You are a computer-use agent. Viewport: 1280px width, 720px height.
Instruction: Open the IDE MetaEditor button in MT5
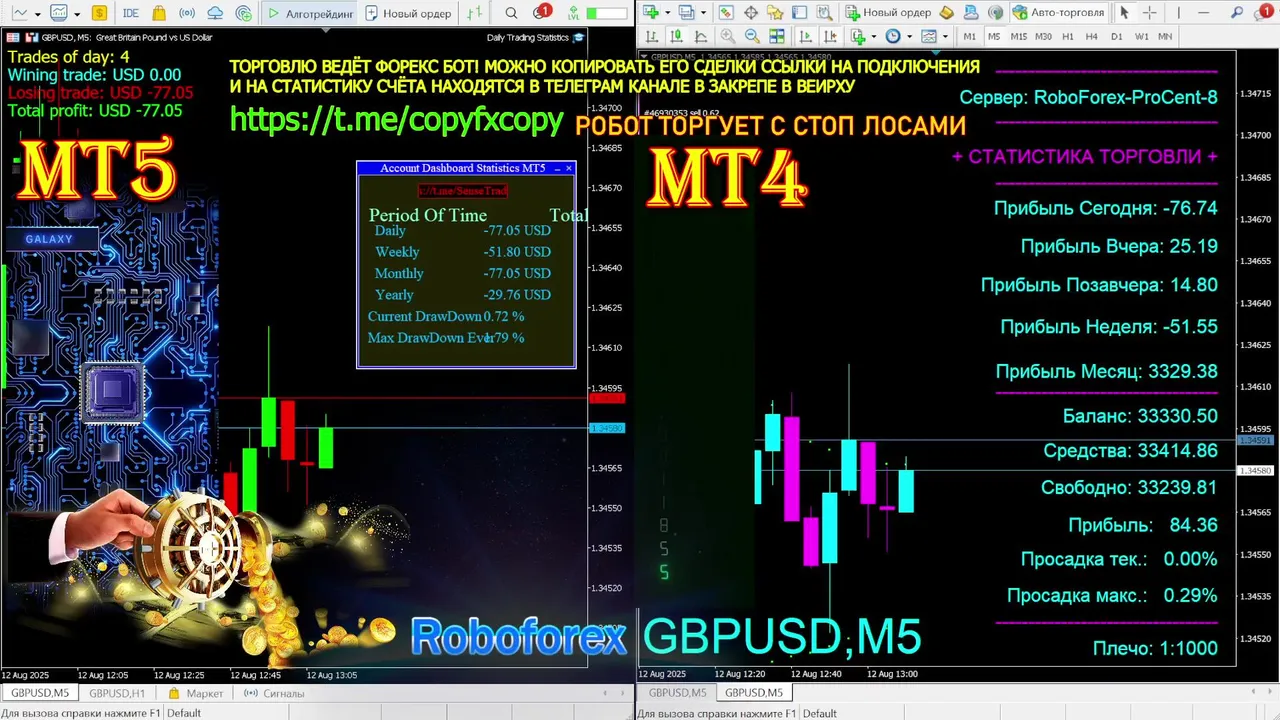[x=131, y=13]
